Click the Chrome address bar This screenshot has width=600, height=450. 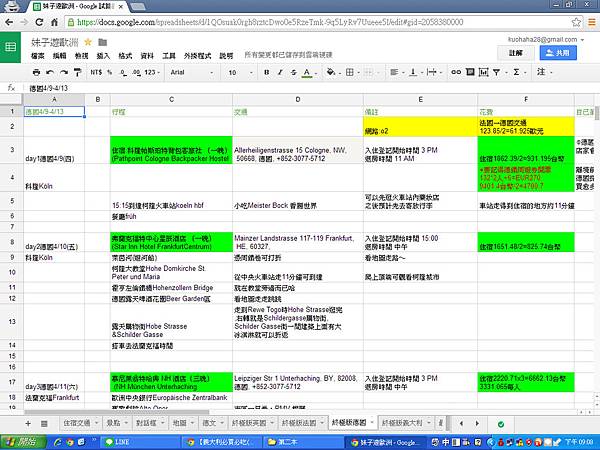coord(320,22)
